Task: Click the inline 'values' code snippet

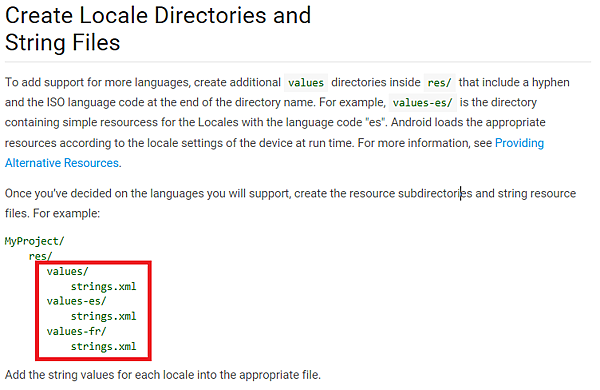Action: coord(306,83)
